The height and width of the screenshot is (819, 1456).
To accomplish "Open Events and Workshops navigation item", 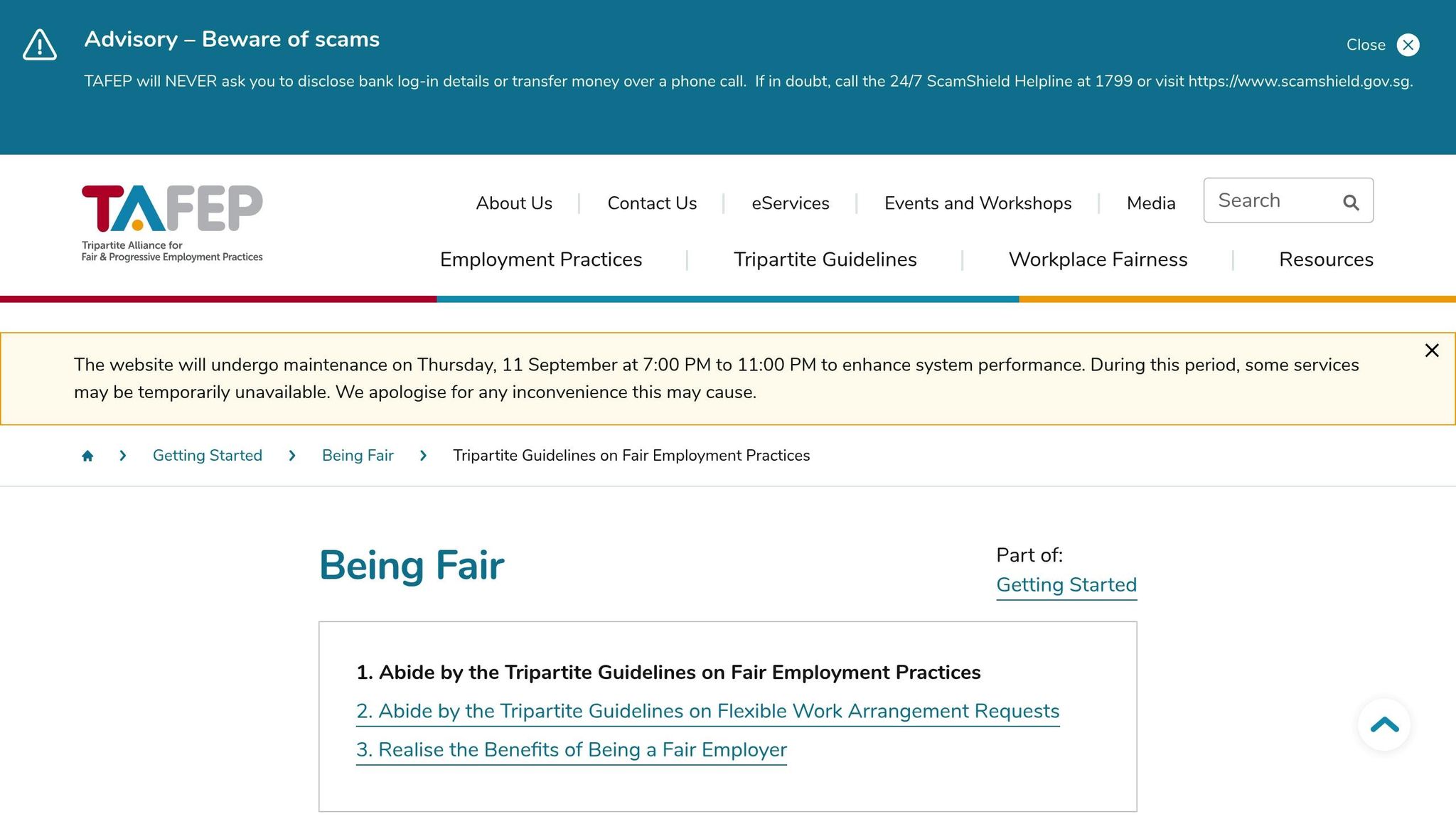I will [x=978, y=203].
